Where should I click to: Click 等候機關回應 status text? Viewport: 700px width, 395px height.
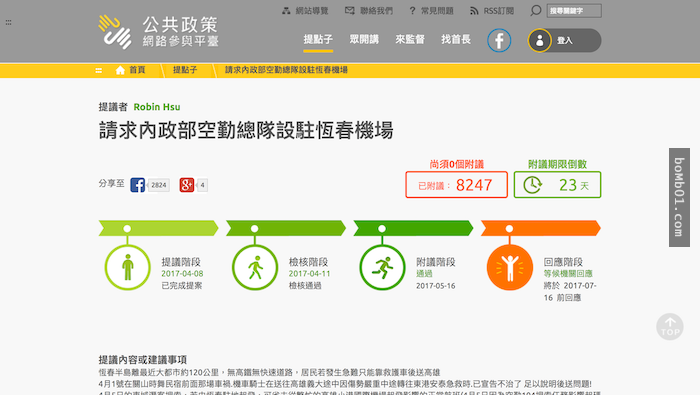(568, 274)
